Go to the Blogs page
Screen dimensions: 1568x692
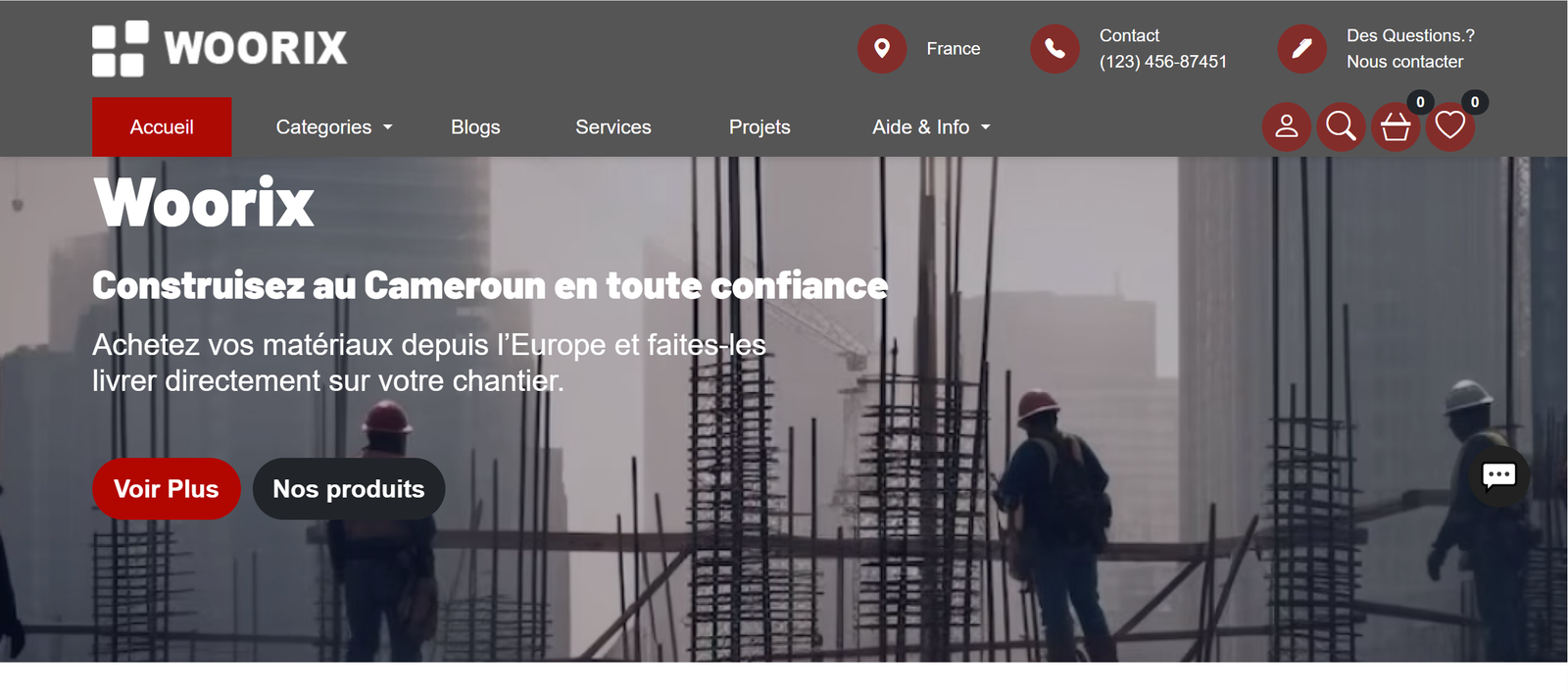click(x=475, y=127)
